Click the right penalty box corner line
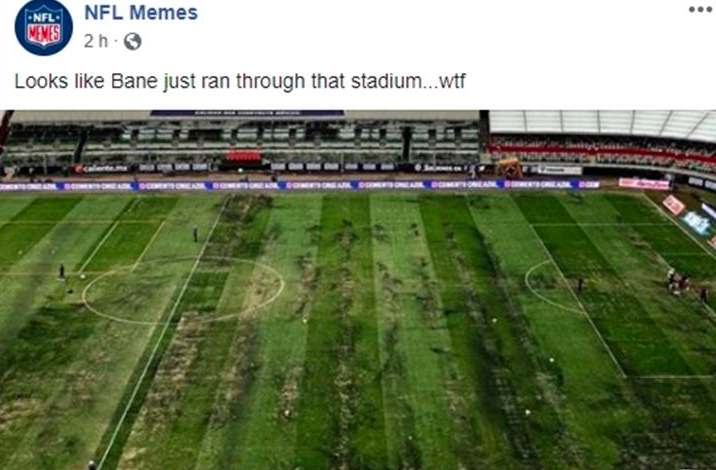Image resolution: width=716 pixels, height=470 pixels. [625, 376]
